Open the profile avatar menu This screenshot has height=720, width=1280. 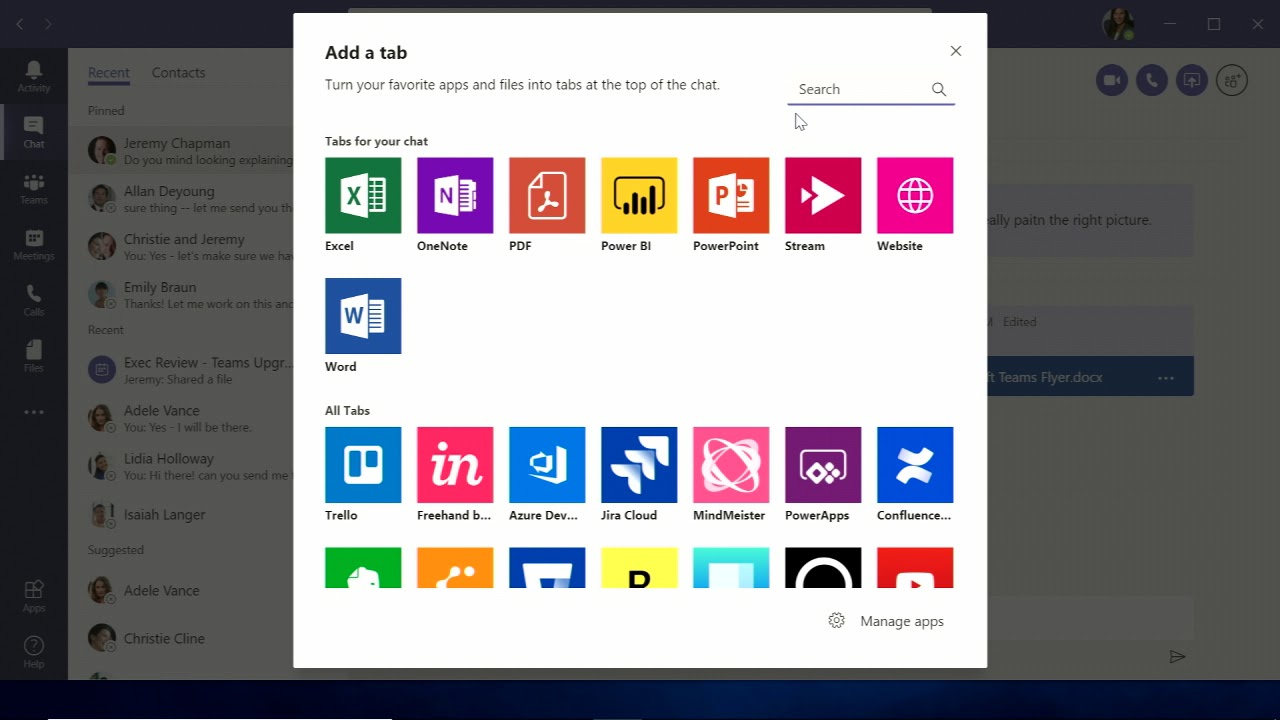[x=1118, y=24]
